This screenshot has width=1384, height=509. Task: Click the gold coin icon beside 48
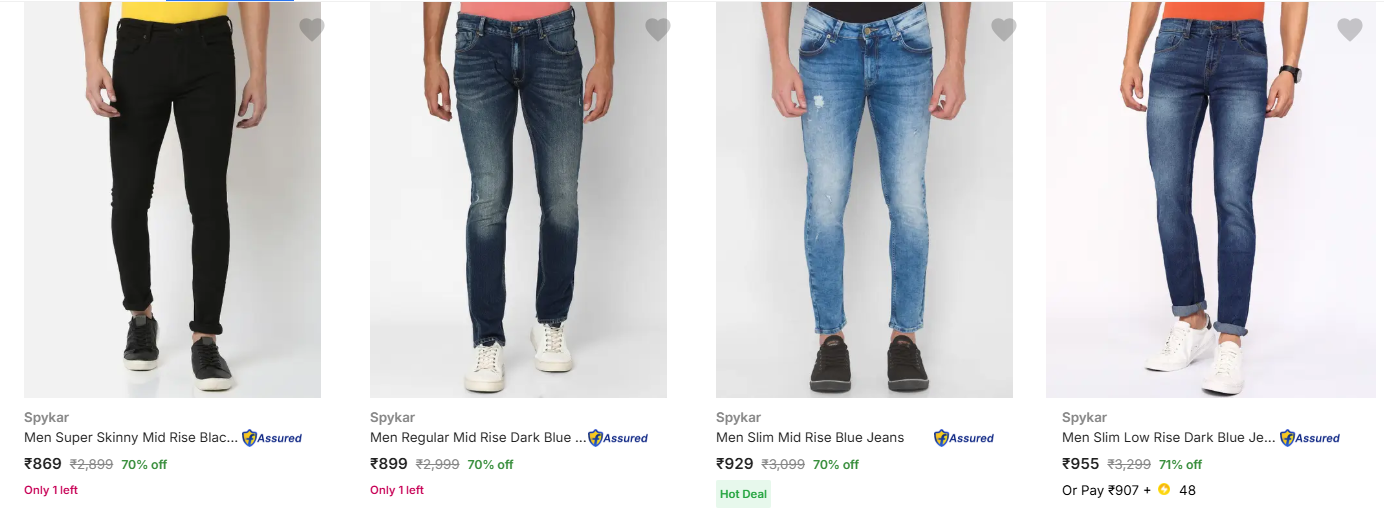[x=1164, y=490]
